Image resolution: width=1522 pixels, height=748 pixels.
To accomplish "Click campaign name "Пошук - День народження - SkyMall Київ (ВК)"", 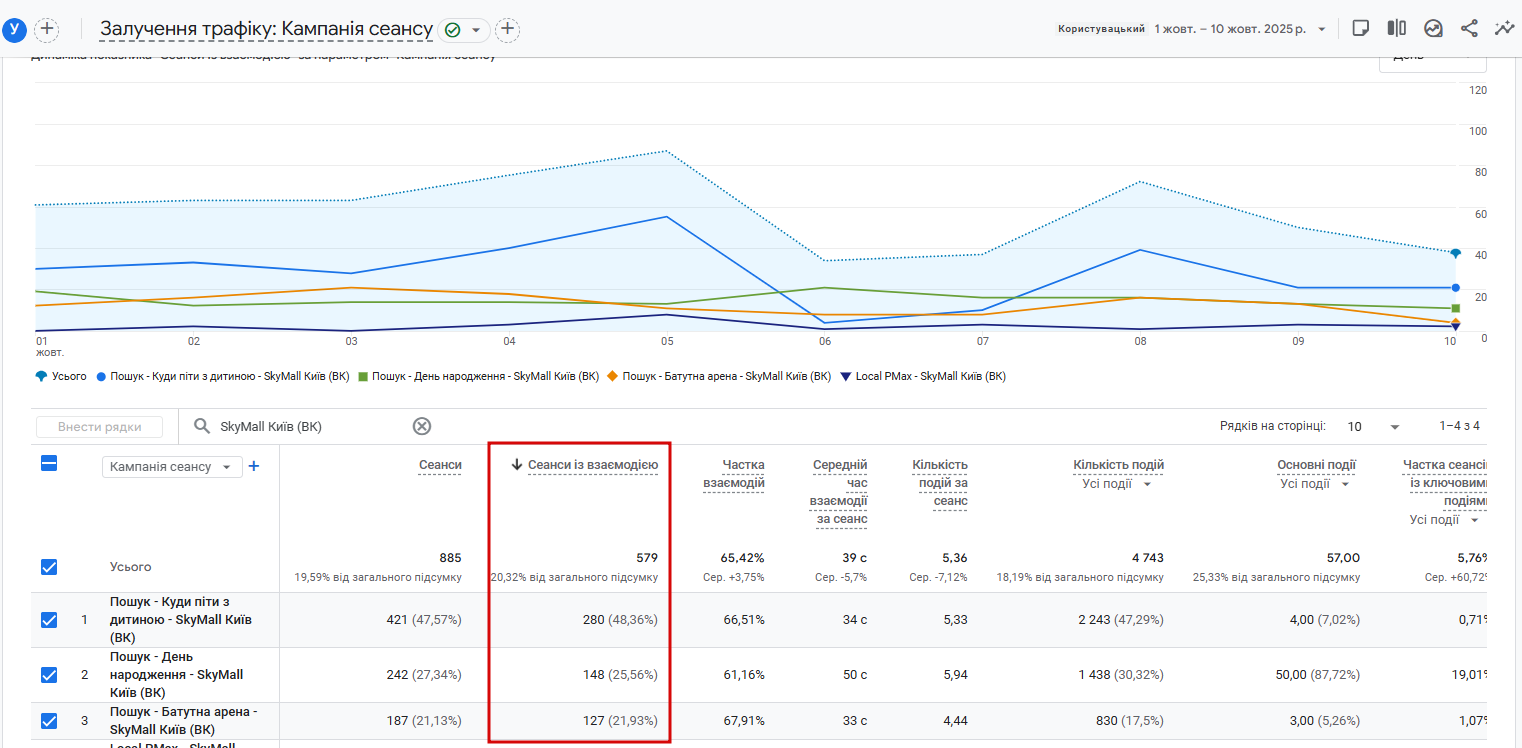I will click(176, 675).
